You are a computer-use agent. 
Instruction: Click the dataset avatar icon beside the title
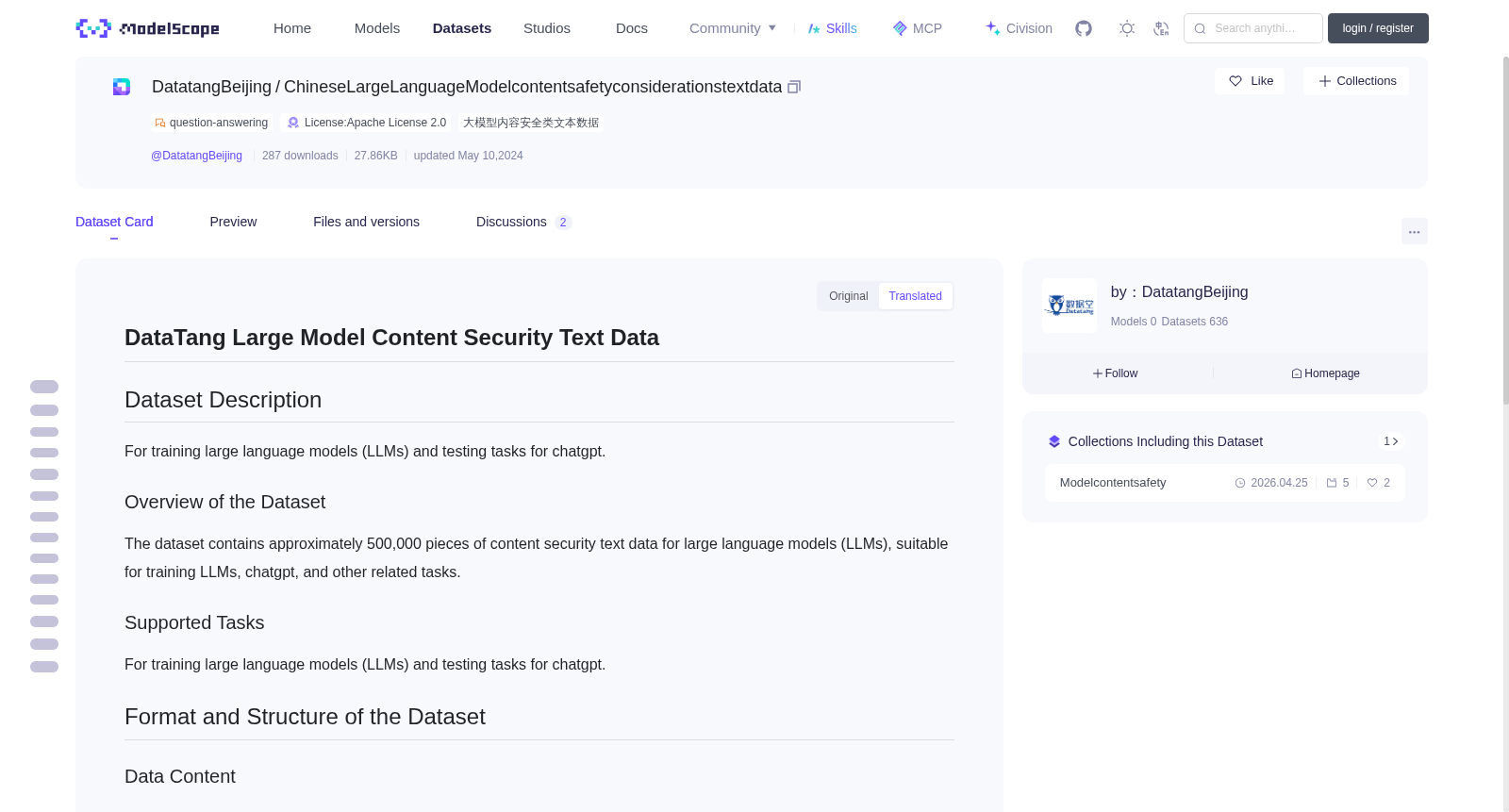tap(122, 87)
